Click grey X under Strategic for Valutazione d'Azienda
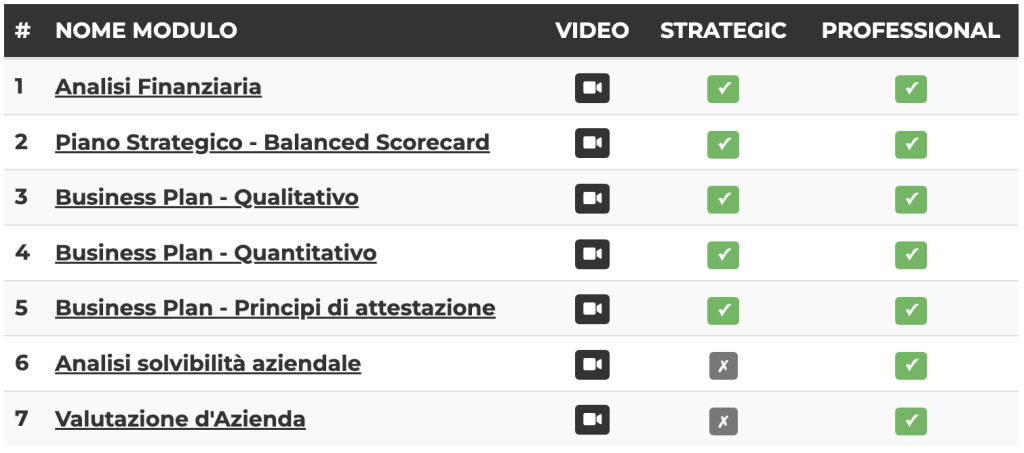Image resolution: width=1024 pixels, height=453 pixels. [x=723, y=421]
